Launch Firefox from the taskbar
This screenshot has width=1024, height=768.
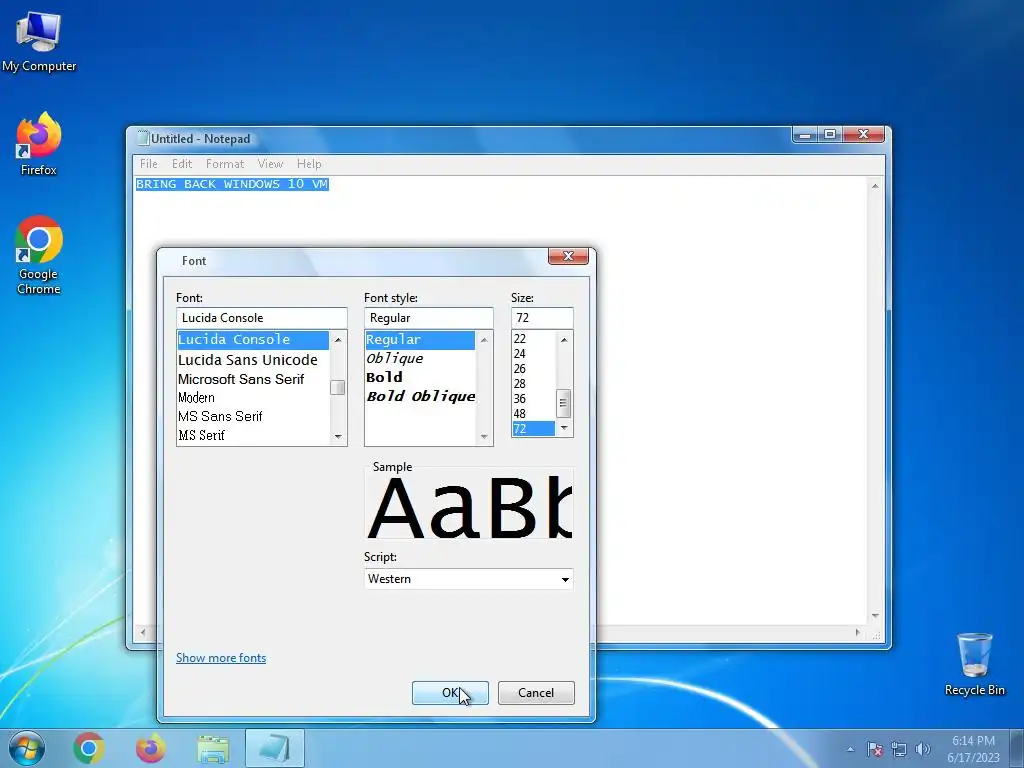[x=150, y=748]
